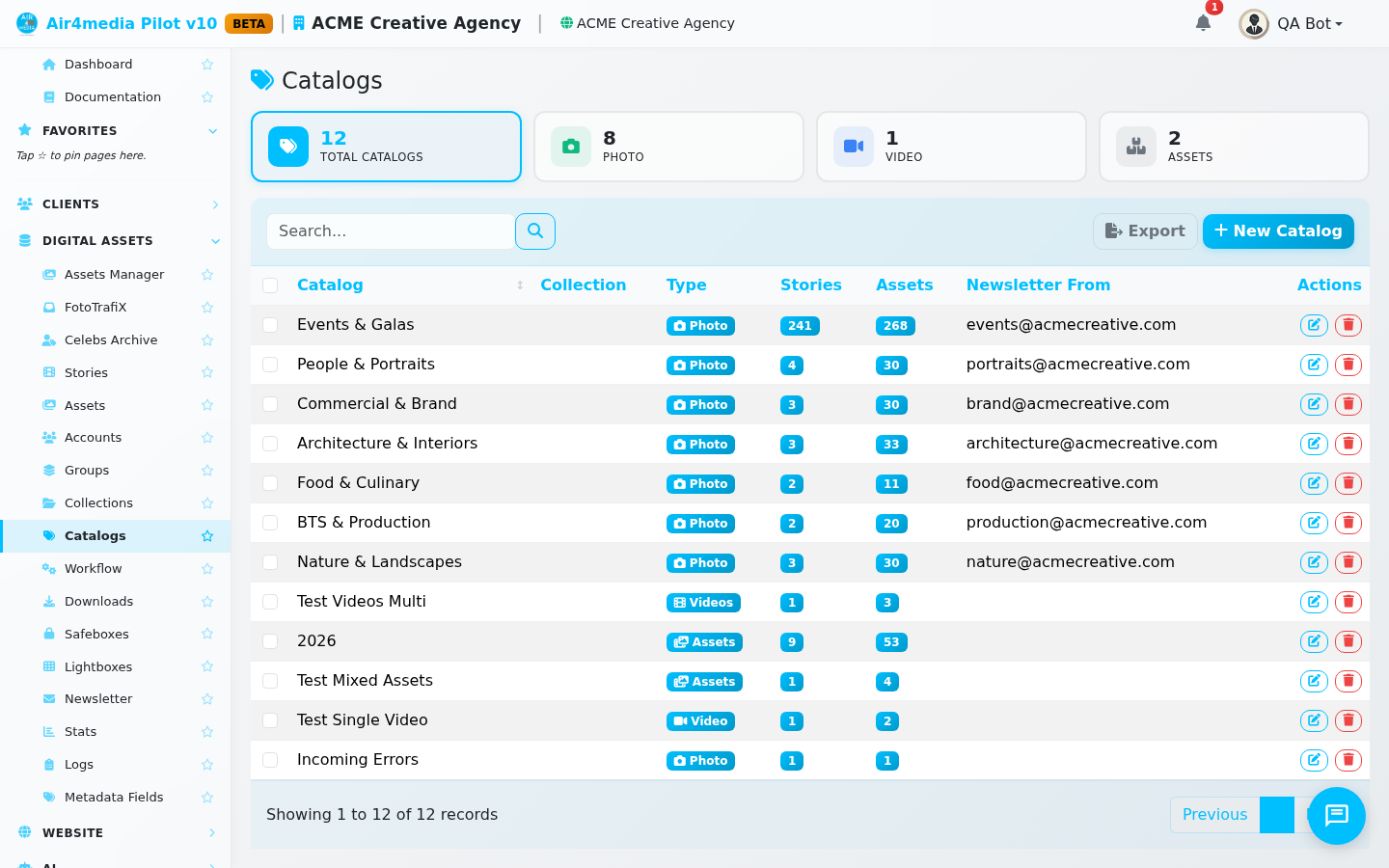Edit the Events & Galas catalog
Image resolution: width=1389 pixels, height=868 pixels.
[x=1314, y=325]
